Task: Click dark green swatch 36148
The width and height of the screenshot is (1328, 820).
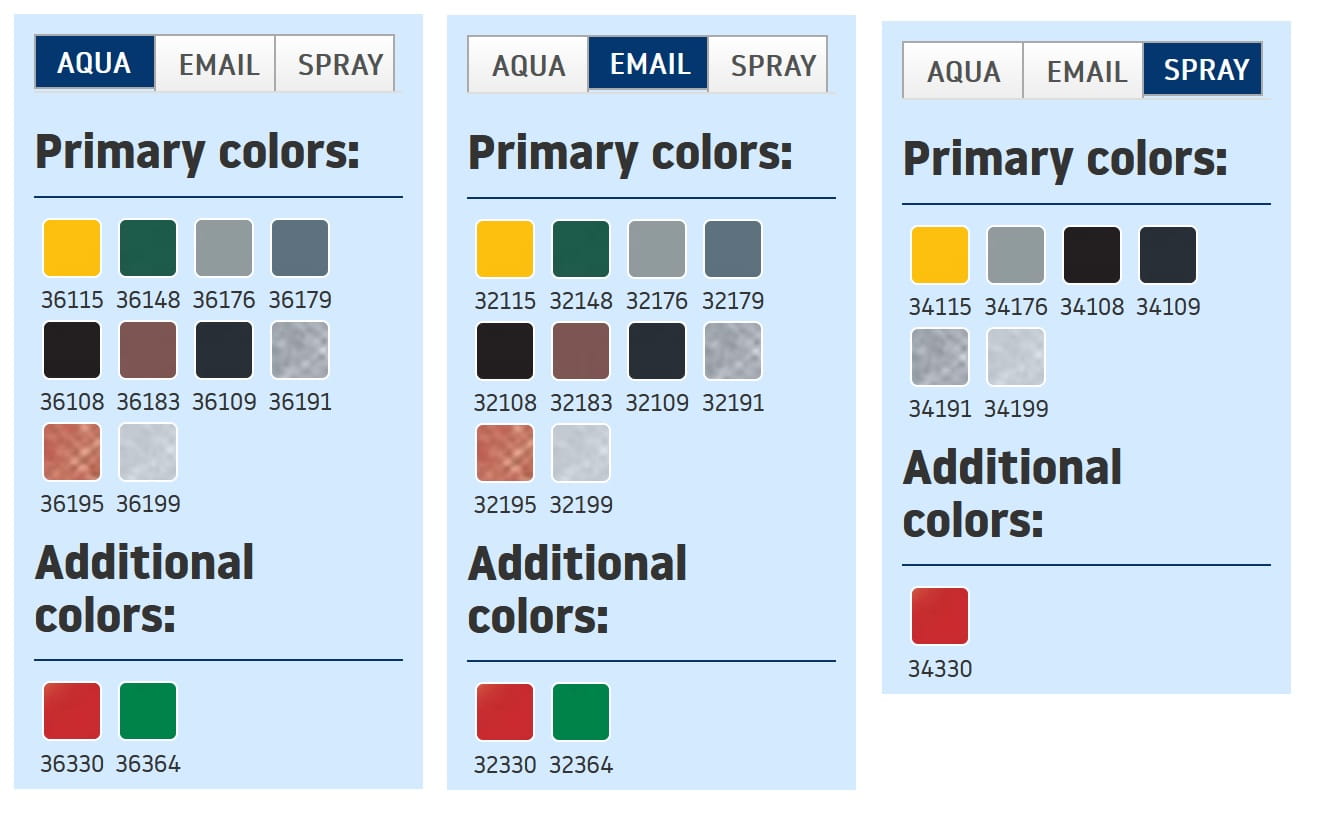Action: pyautogui.click(x=148, y=248)
